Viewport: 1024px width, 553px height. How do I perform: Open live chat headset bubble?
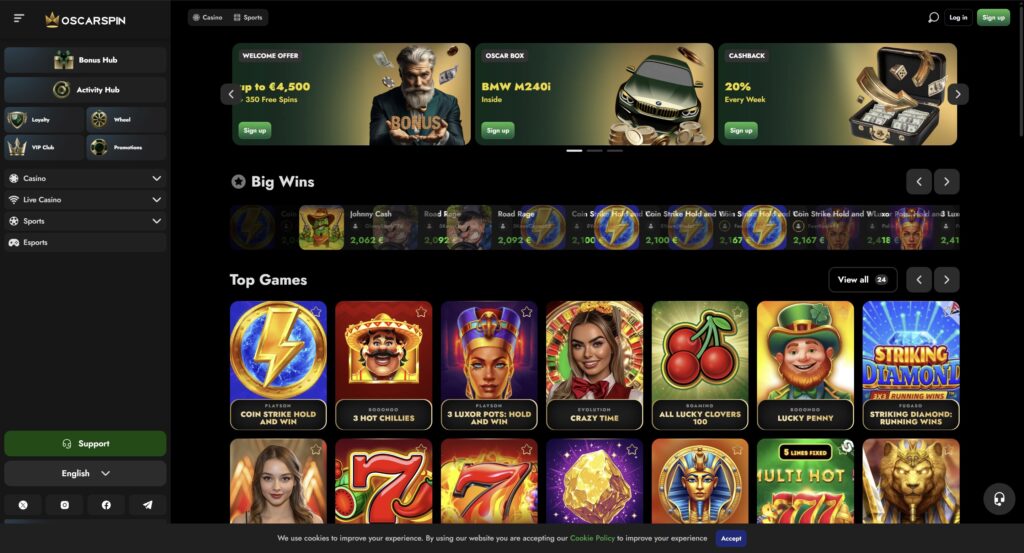(999, 499)
